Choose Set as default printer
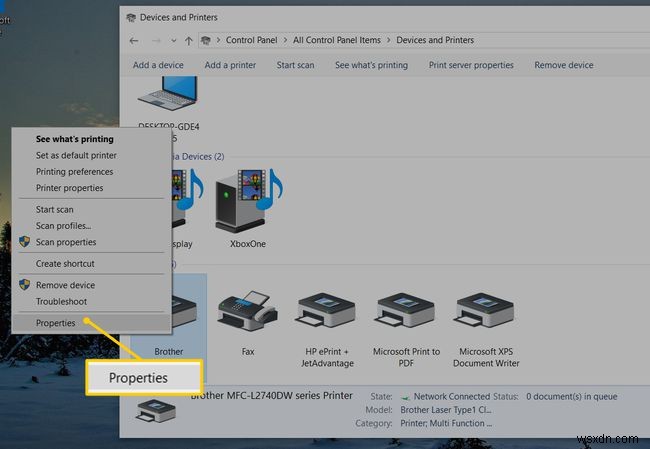The image size is (650, 449). click(76, 155)
